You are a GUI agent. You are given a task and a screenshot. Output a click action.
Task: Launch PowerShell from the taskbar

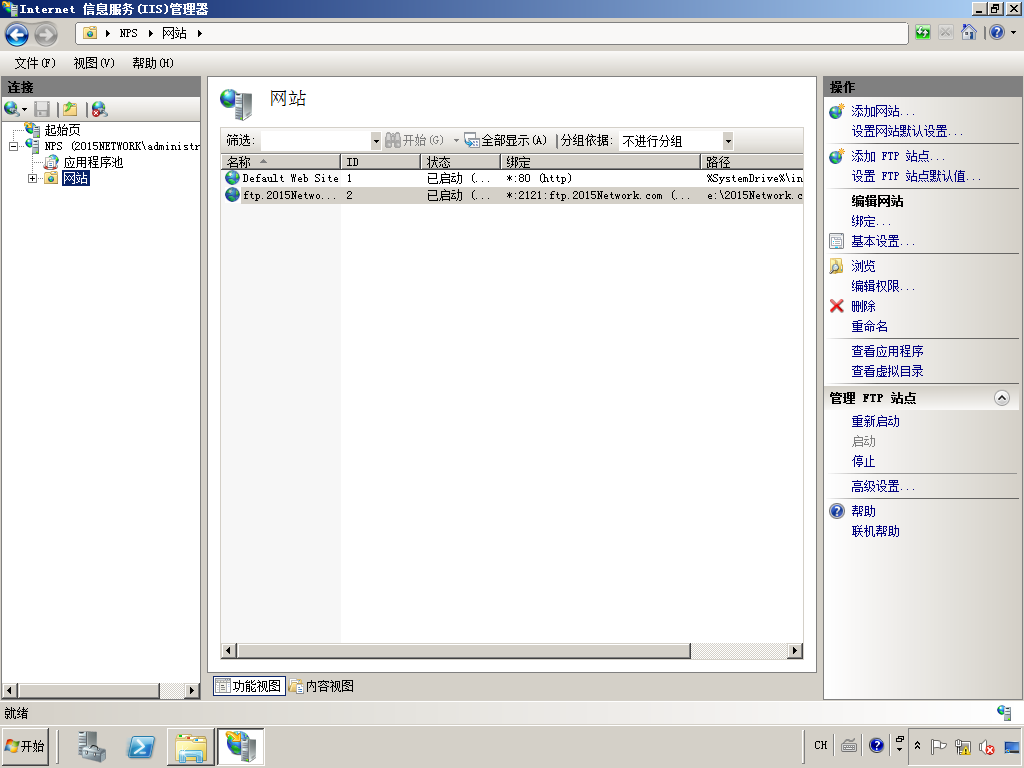pyautogui.click(x=141, y=746)
